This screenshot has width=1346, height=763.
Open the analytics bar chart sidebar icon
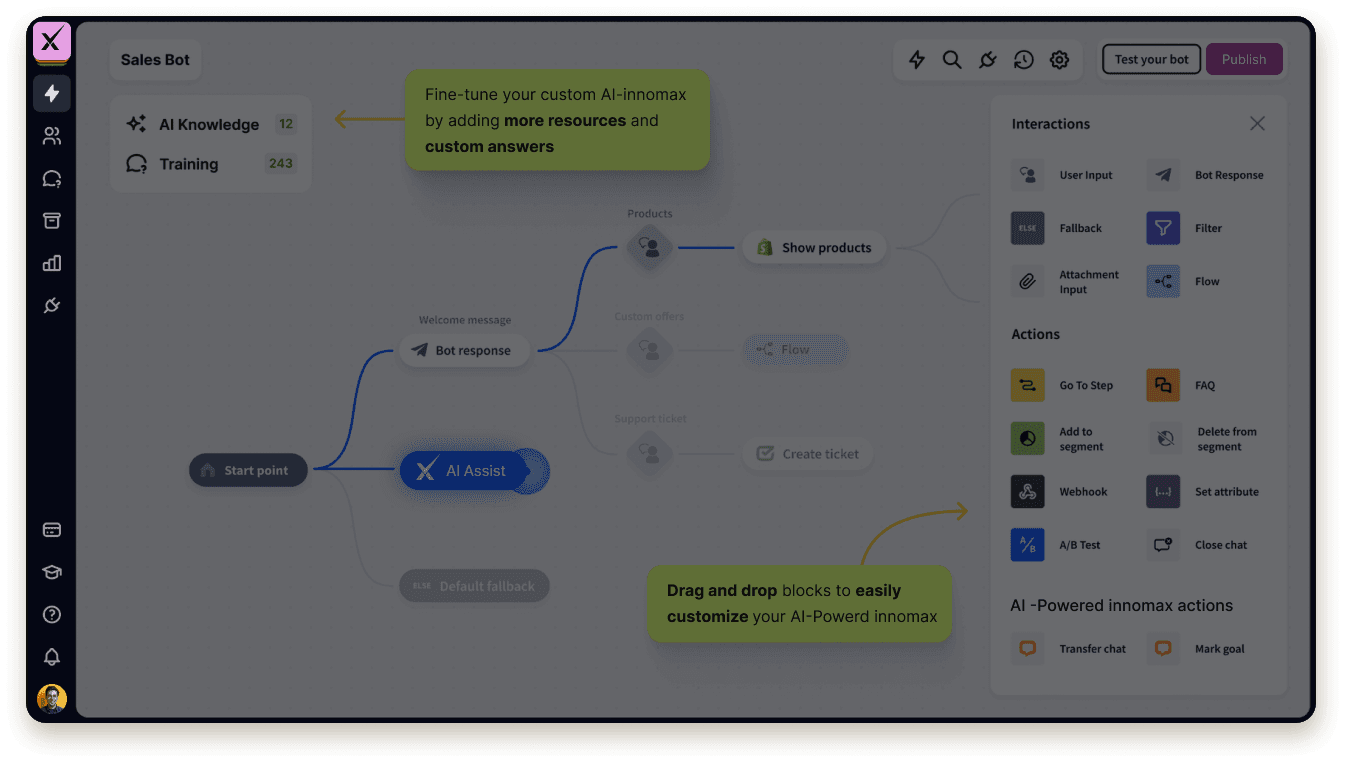pyautogui.click(x=52, y=263)
